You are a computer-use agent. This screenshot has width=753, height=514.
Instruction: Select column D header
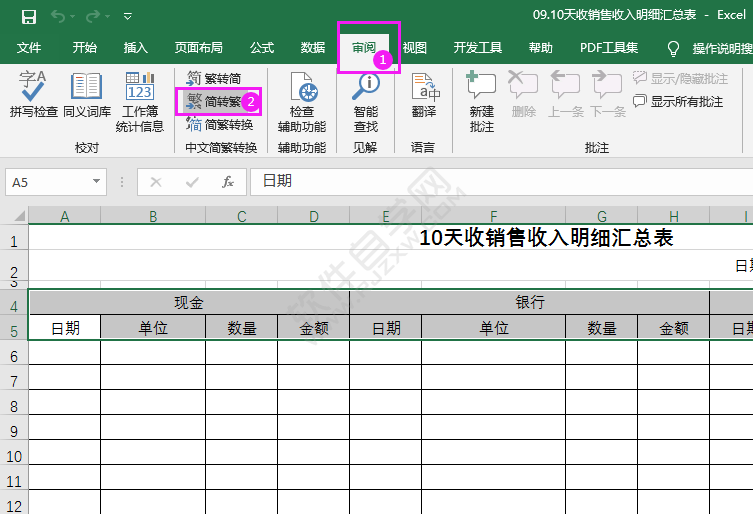click(314, 216)
